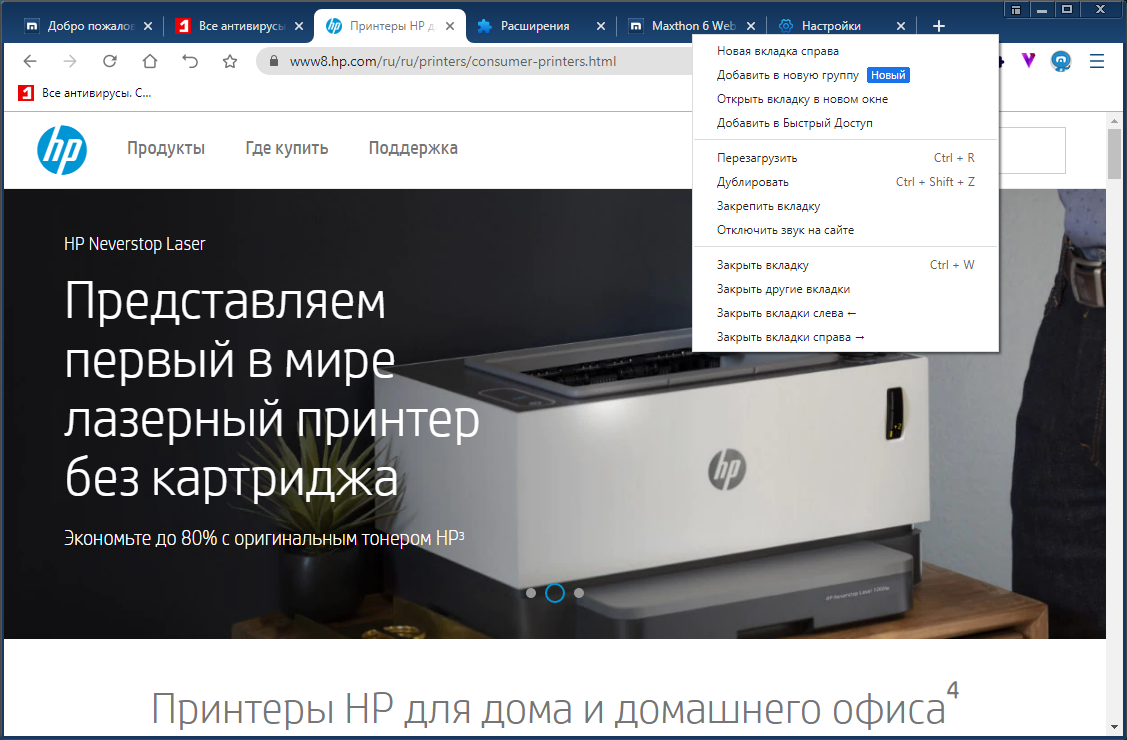Select Закрыть вкладки слева
Screen dimensions: 1127x740
[x=845, y=313]
